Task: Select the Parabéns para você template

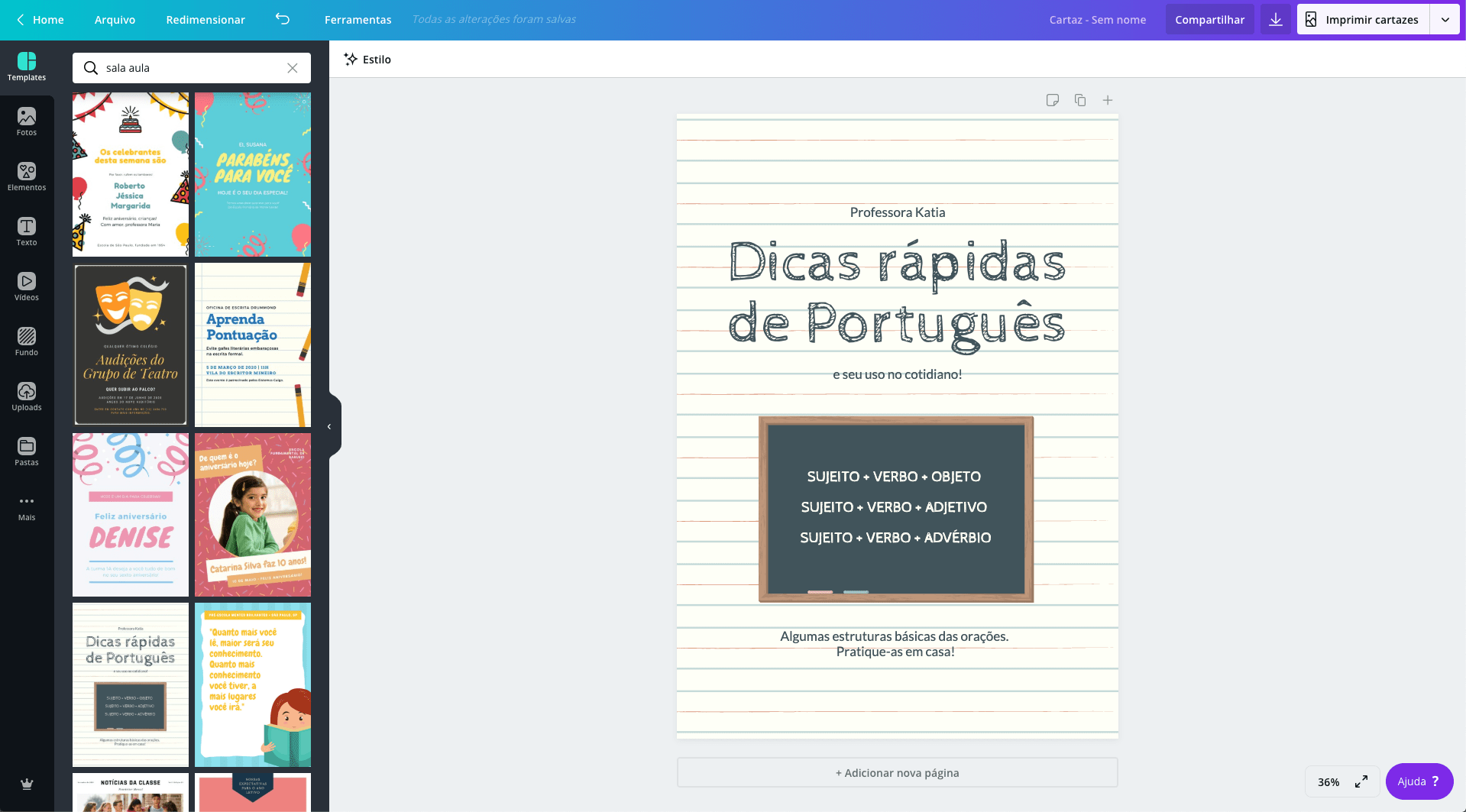Action: [x=253, y=175]
